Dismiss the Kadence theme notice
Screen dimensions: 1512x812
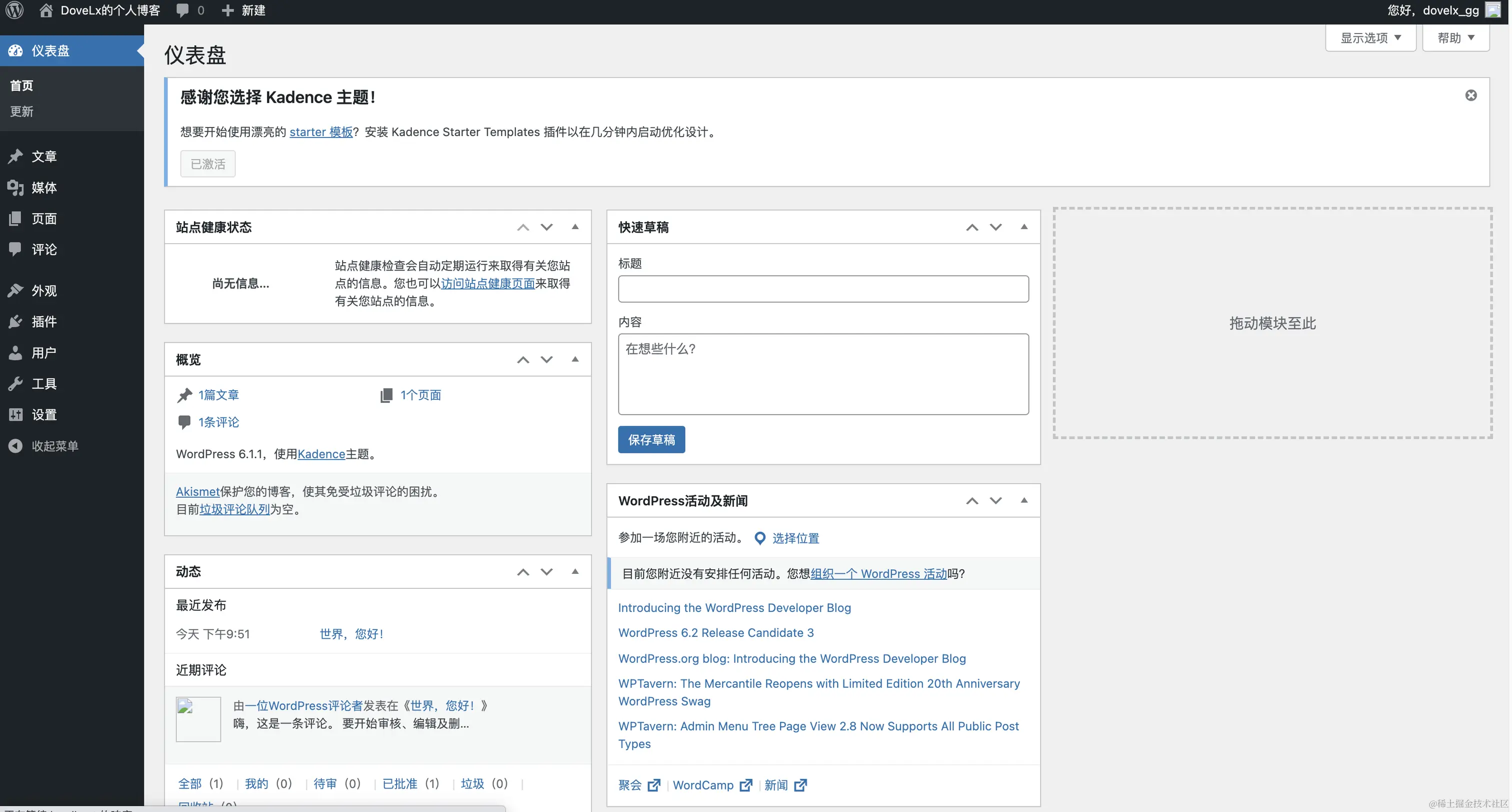[1470, 95]
